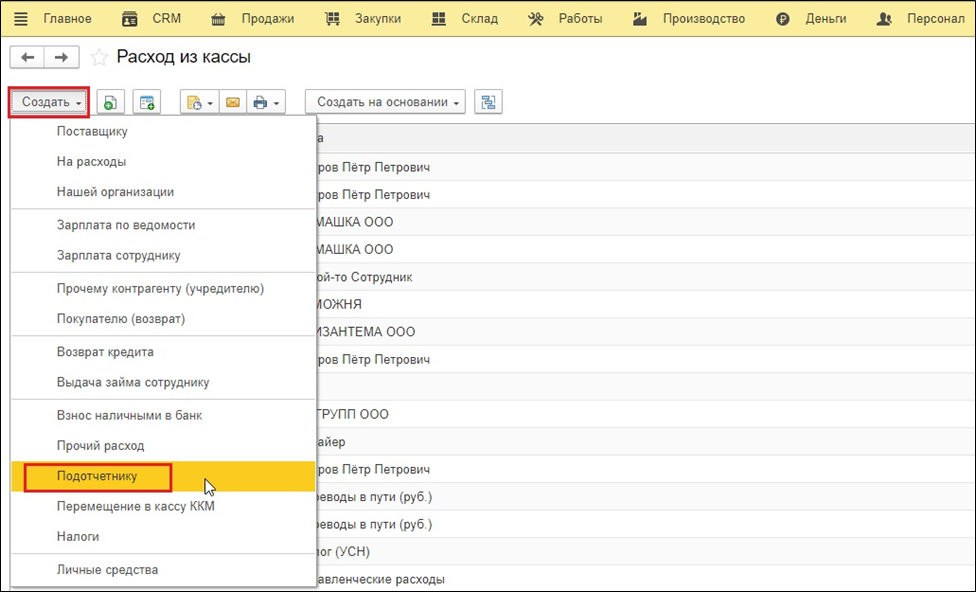Screen dimensions: 976x592
Task: Choose the Налоги menu entry
Action: [78, 537]
